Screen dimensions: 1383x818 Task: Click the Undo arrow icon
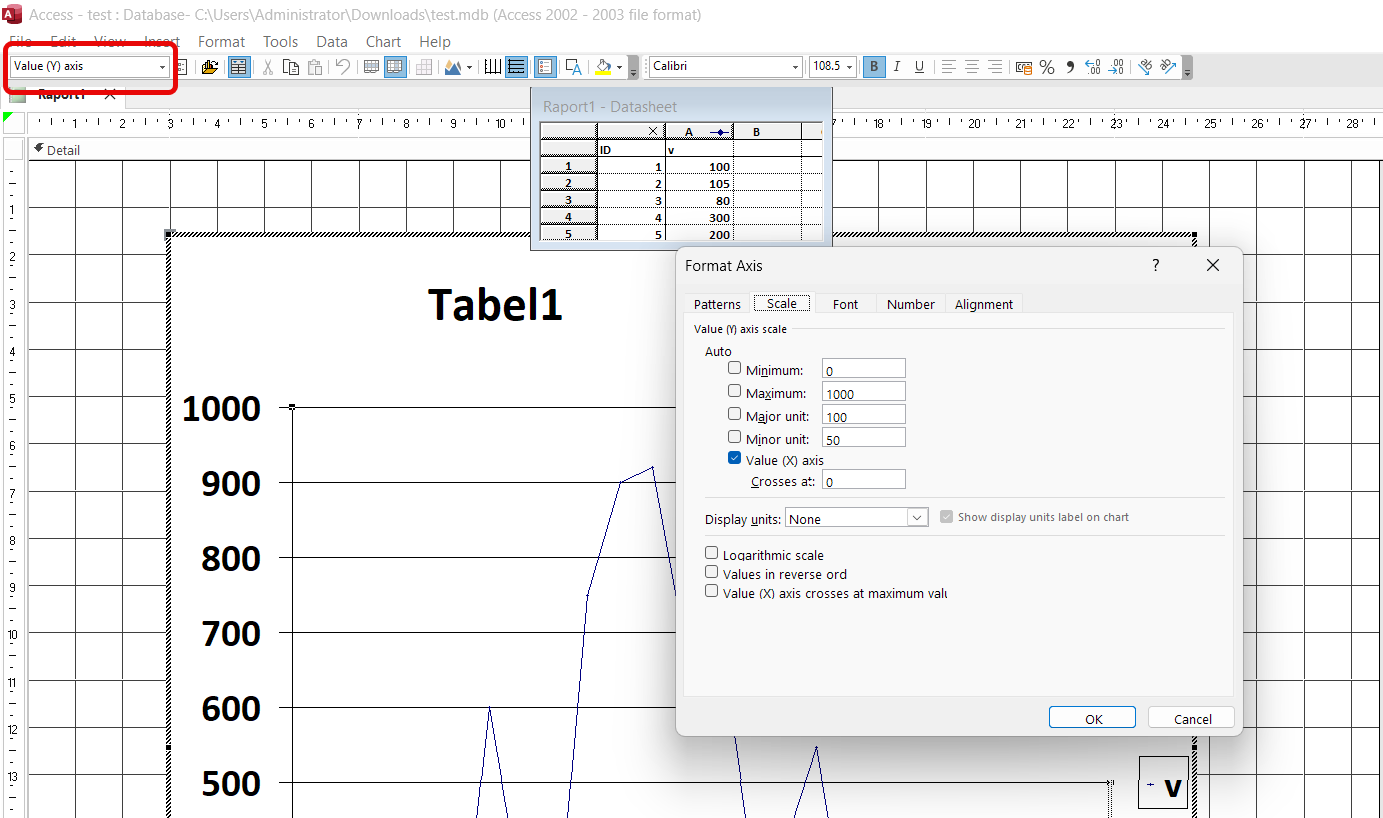[x=343, y=67]
